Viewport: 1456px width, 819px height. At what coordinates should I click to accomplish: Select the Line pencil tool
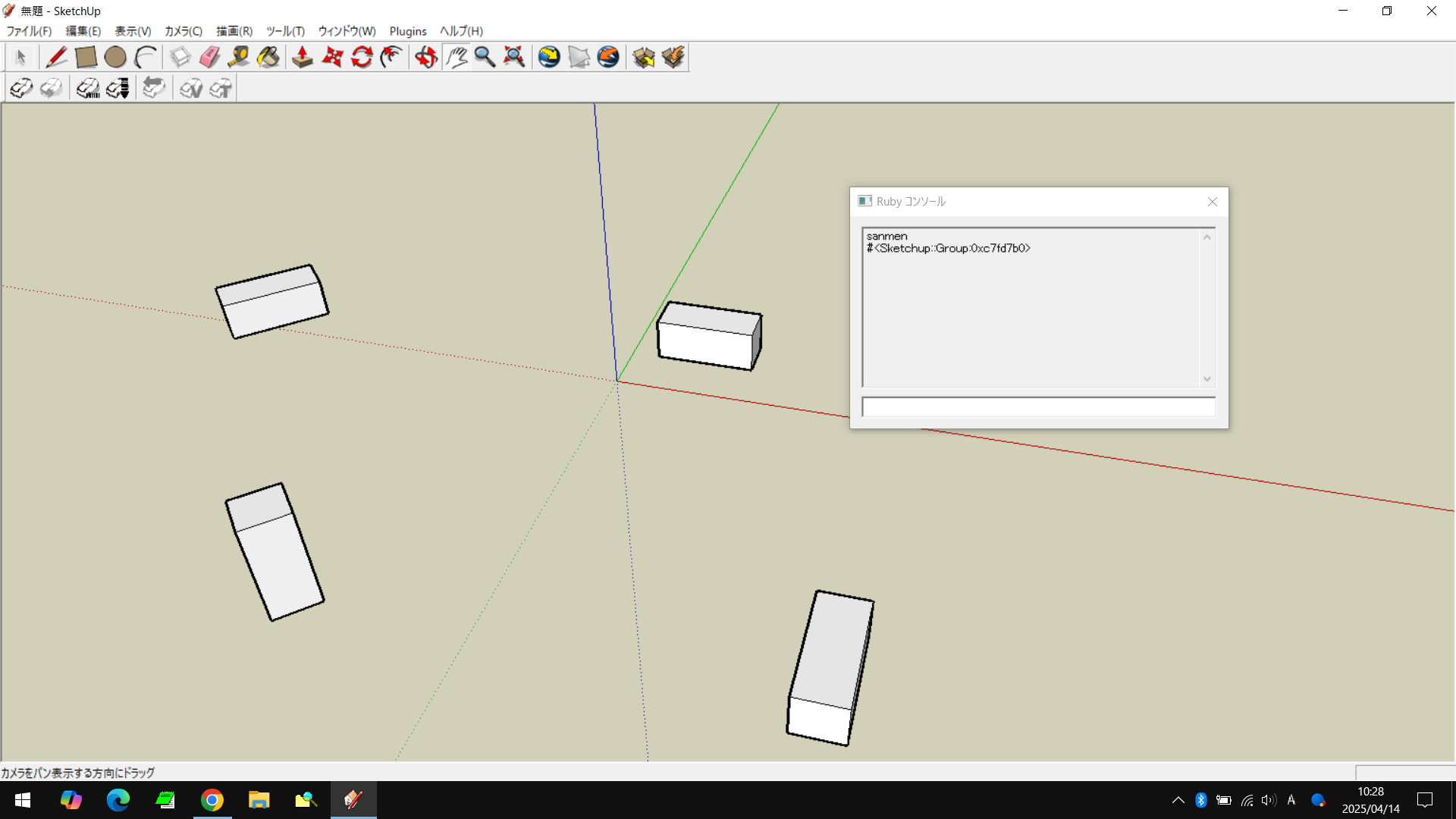pos(56,58)
